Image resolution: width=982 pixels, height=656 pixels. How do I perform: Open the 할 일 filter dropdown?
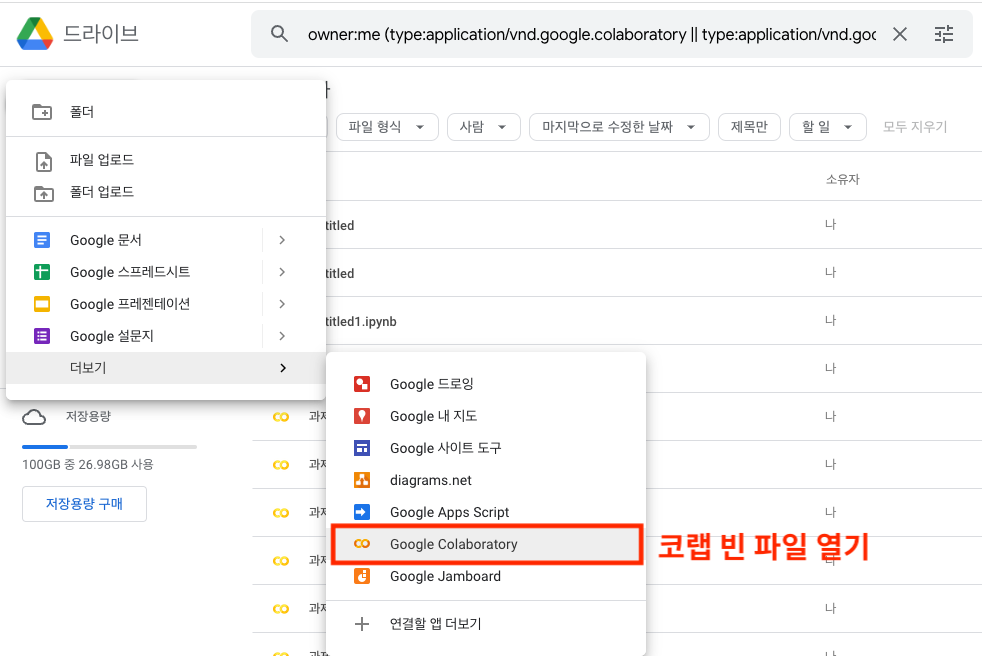827,127
